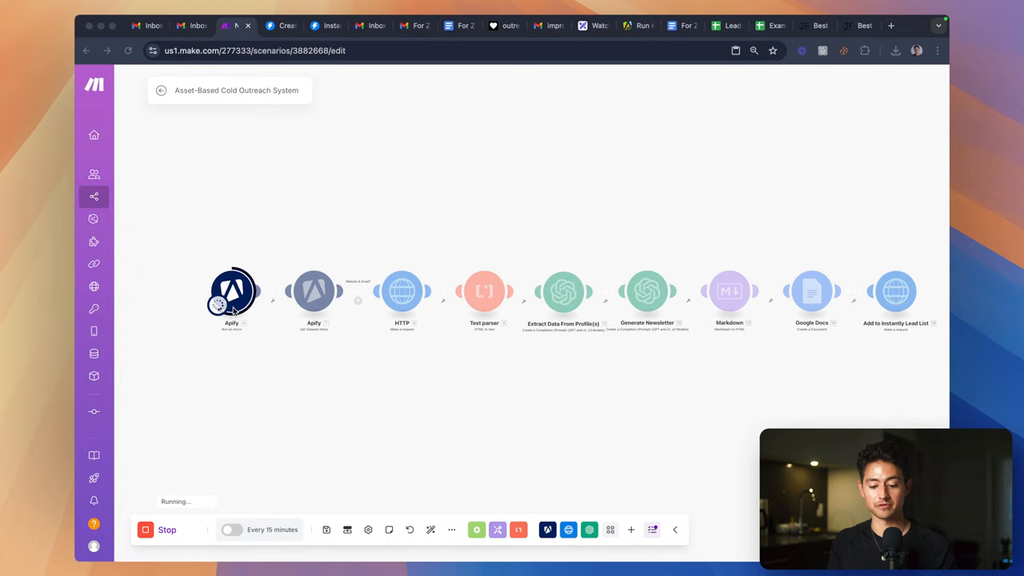Open Data structures cube icon in sidebar
This screenshot has width=1024, height=576.
94,376
